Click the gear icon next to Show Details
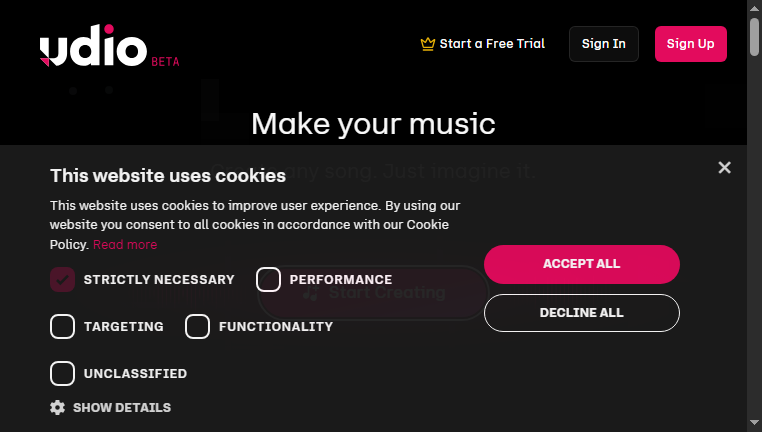Image resolution: width=762 pixels, height=432 pixels. pyautogui.click(x=57, y=407)
